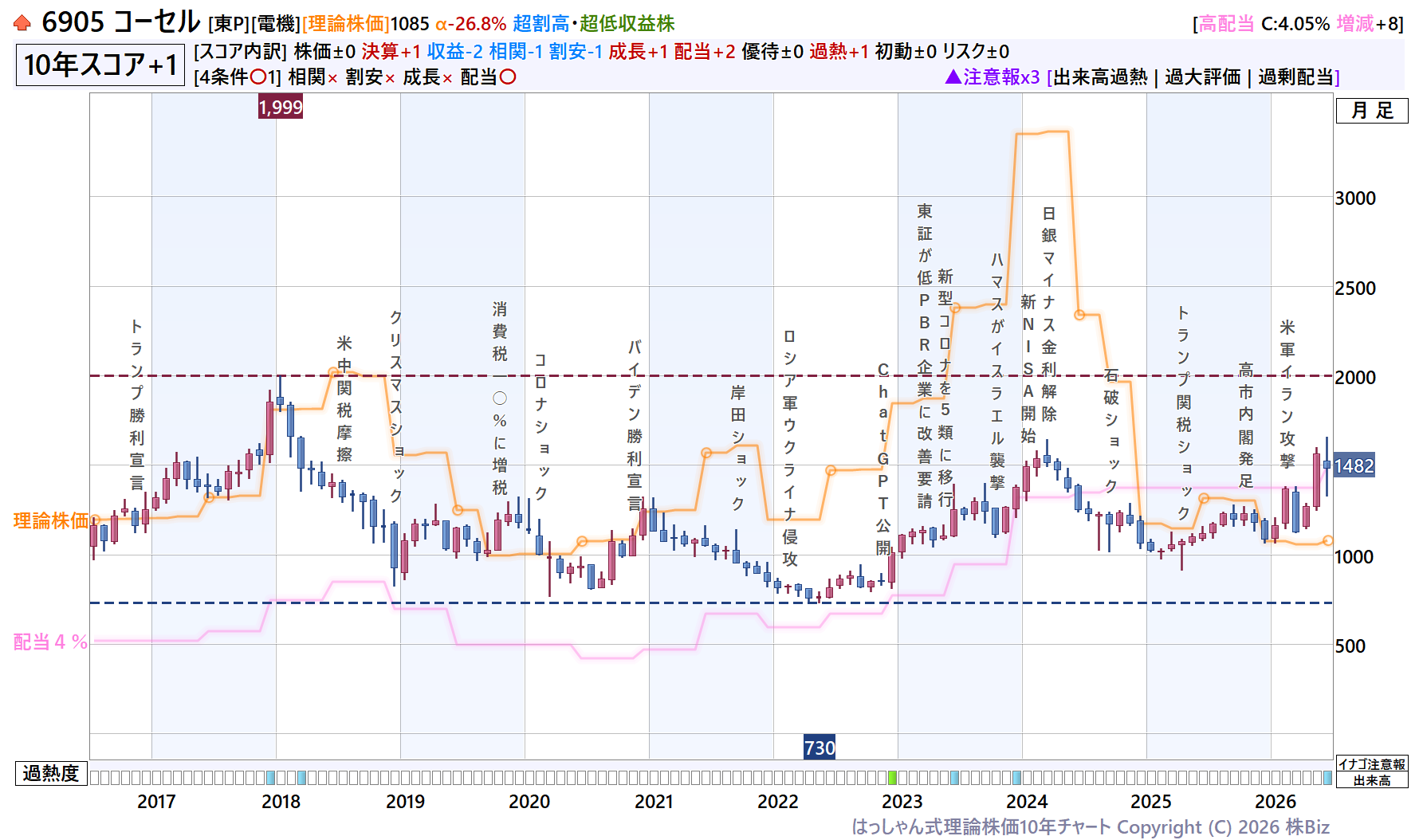Click the orange circle marker at chart's right end

click(x=1327, y=540)
